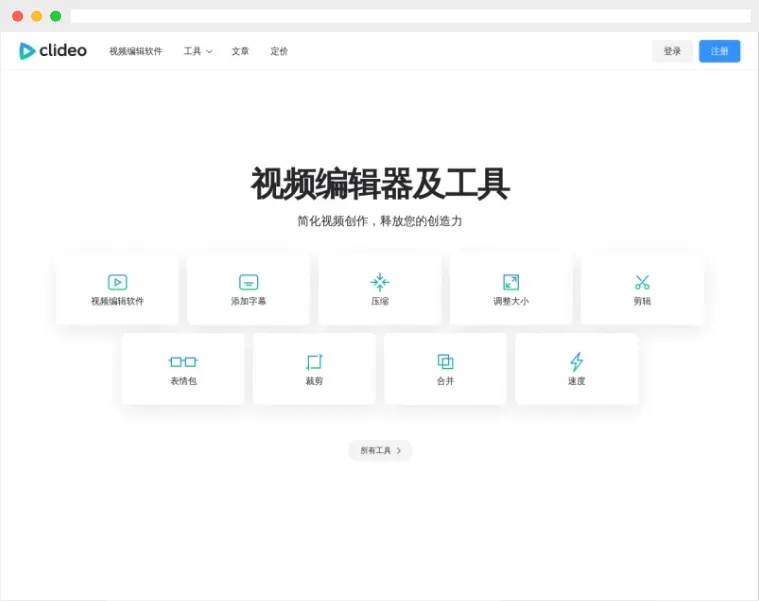Select the 剪辑 scissors icon
The height and width of the screenshot is (601, 759).
click(x=642, y=282)
